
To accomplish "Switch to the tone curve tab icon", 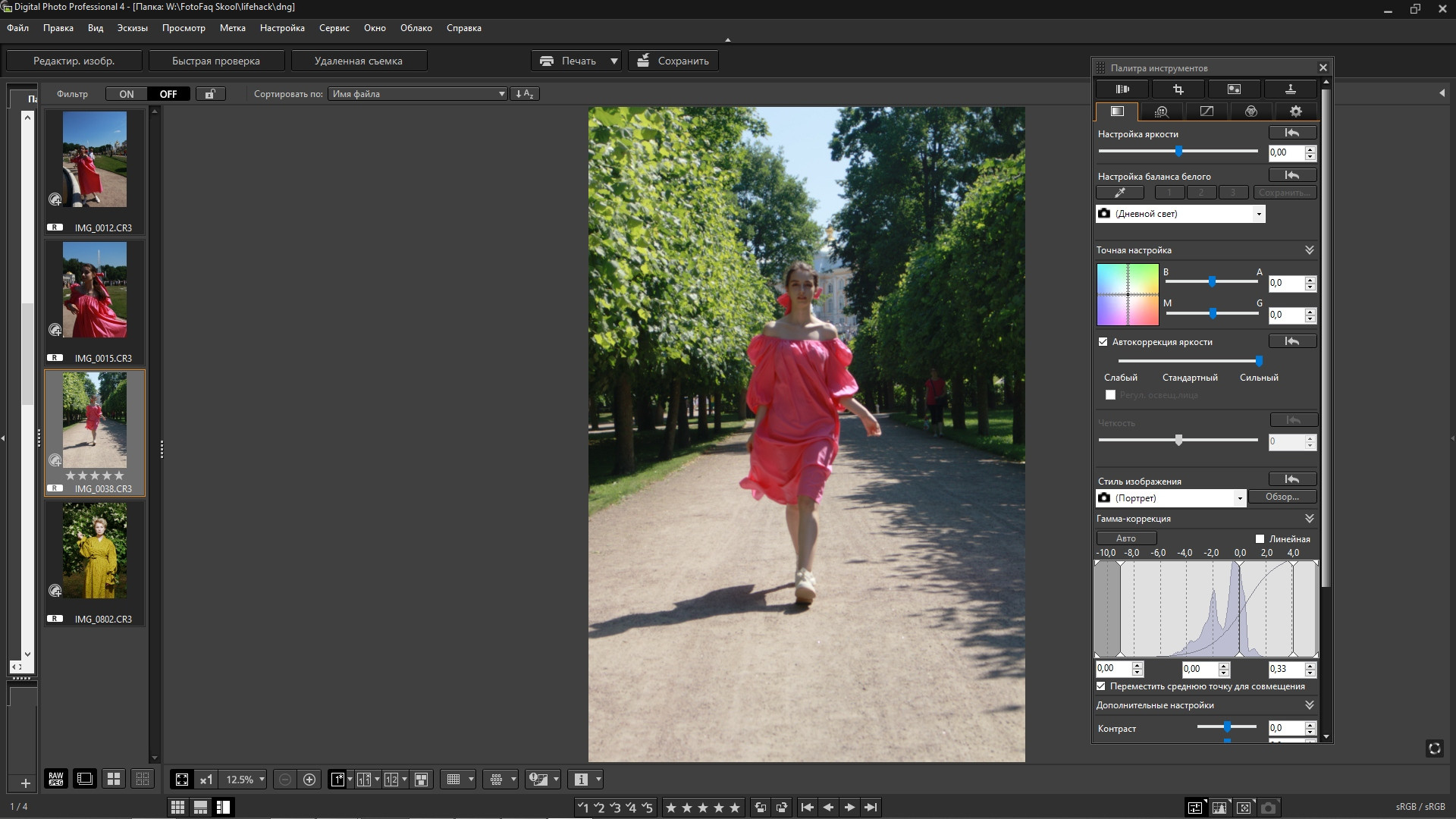I will pos(1207,111).
